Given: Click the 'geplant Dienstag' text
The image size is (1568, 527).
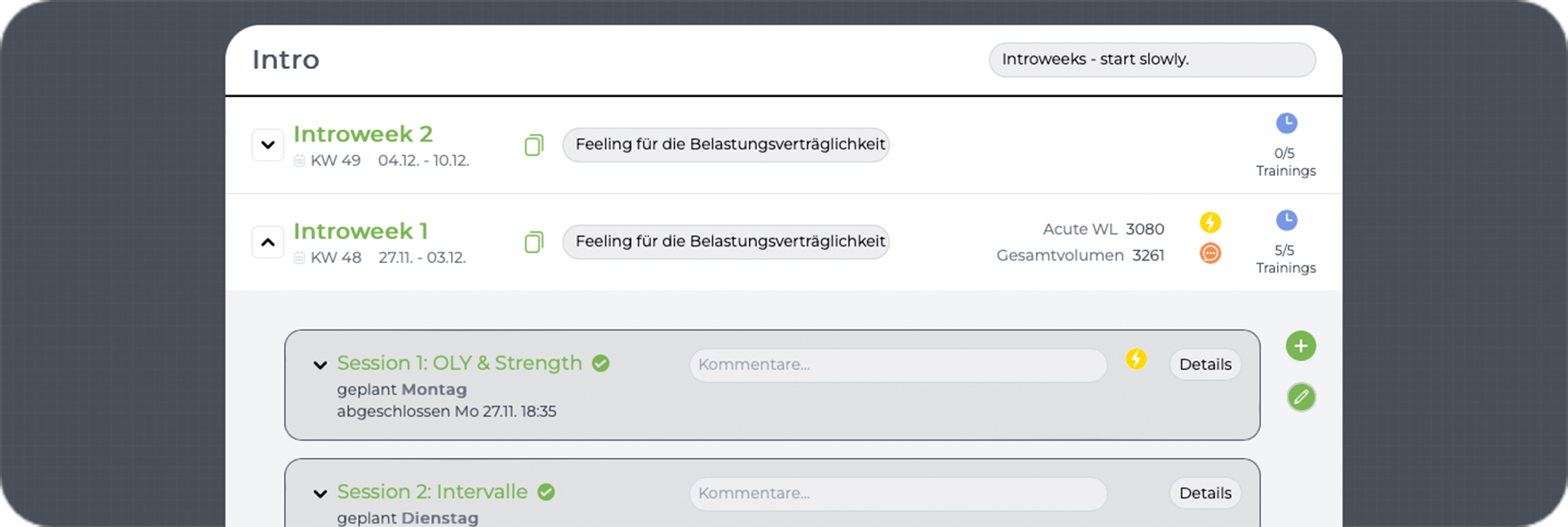Looking at the screenshot, I should [x=408, y=517].
